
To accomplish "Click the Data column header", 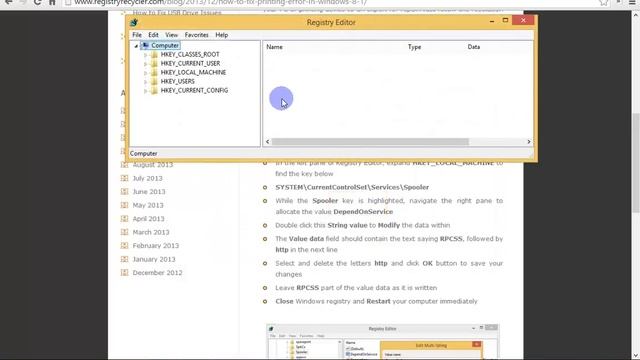I will (473, 47).
